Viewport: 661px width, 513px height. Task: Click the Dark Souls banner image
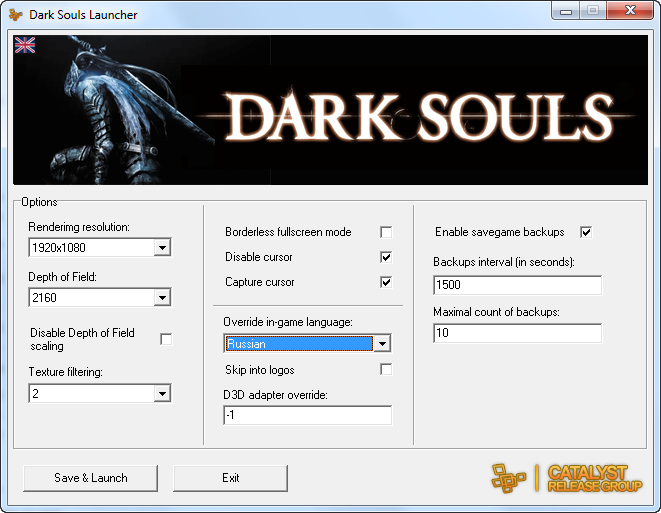pyautogui.click(x=330, y=110)
